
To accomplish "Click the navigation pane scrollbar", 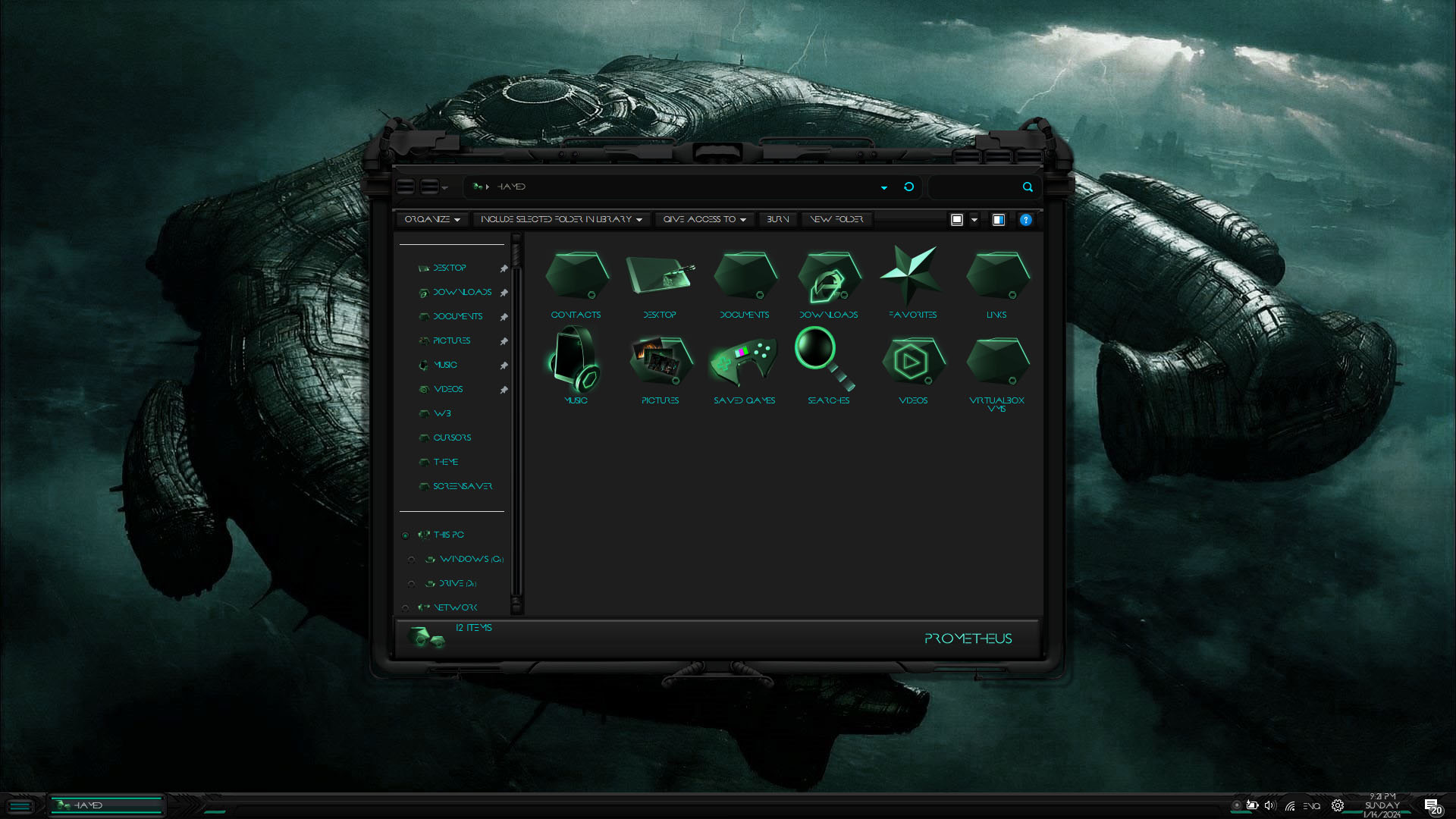I will (x=516, y=425).
